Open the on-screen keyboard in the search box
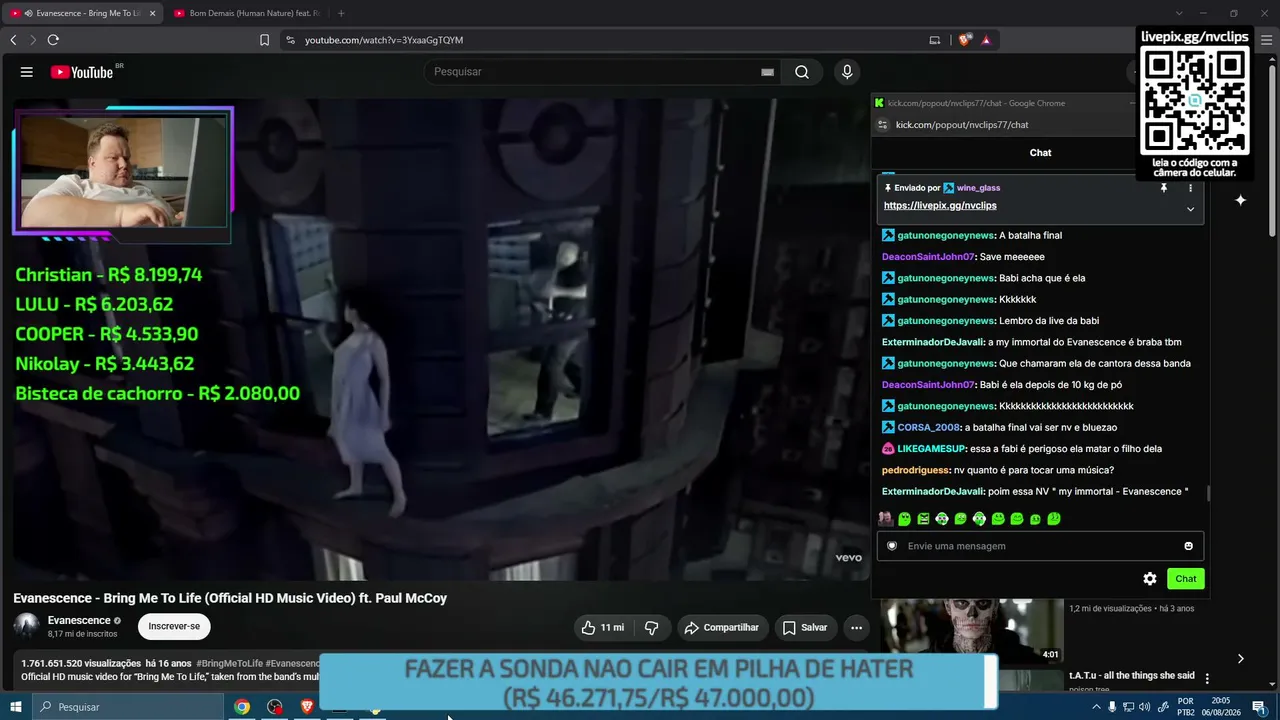 click(x=767, y=72)
